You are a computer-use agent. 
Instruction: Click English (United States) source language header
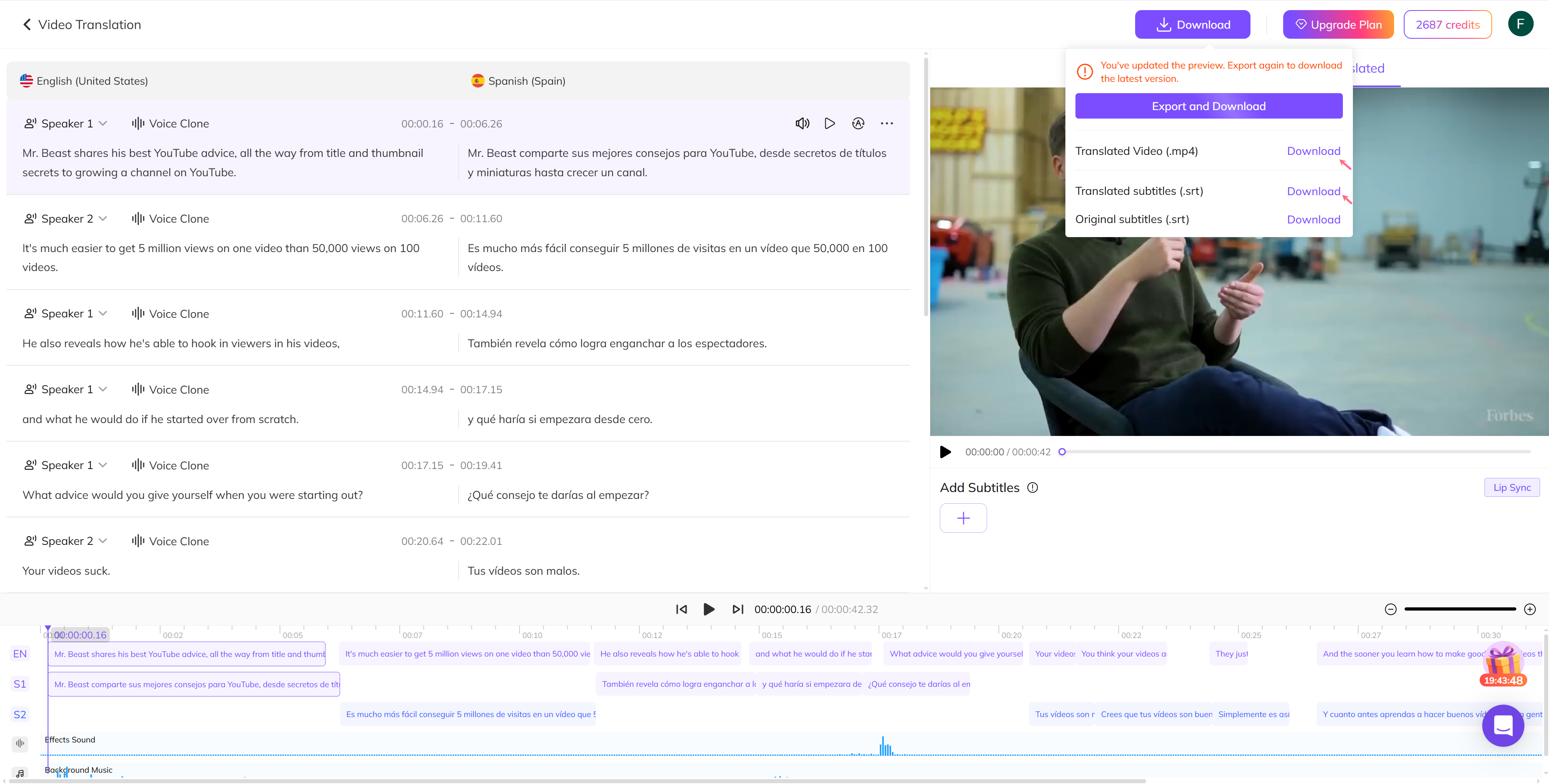pyautogui.click(x=84, y=81)
